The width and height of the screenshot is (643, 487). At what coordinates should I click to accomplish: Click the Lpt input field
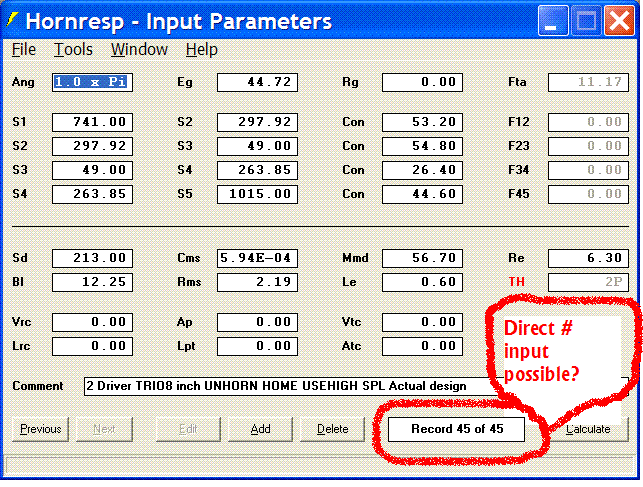[x=258, y=346]
